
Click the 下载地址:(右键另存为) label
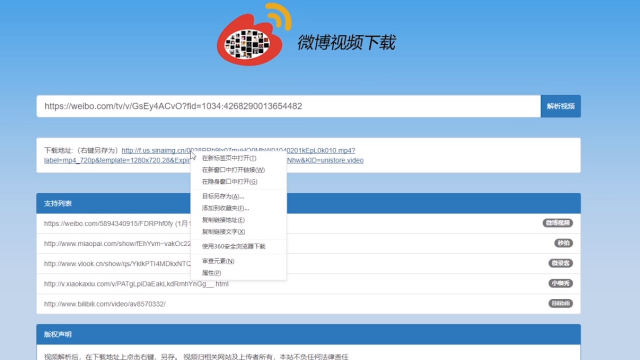[81, 150]
